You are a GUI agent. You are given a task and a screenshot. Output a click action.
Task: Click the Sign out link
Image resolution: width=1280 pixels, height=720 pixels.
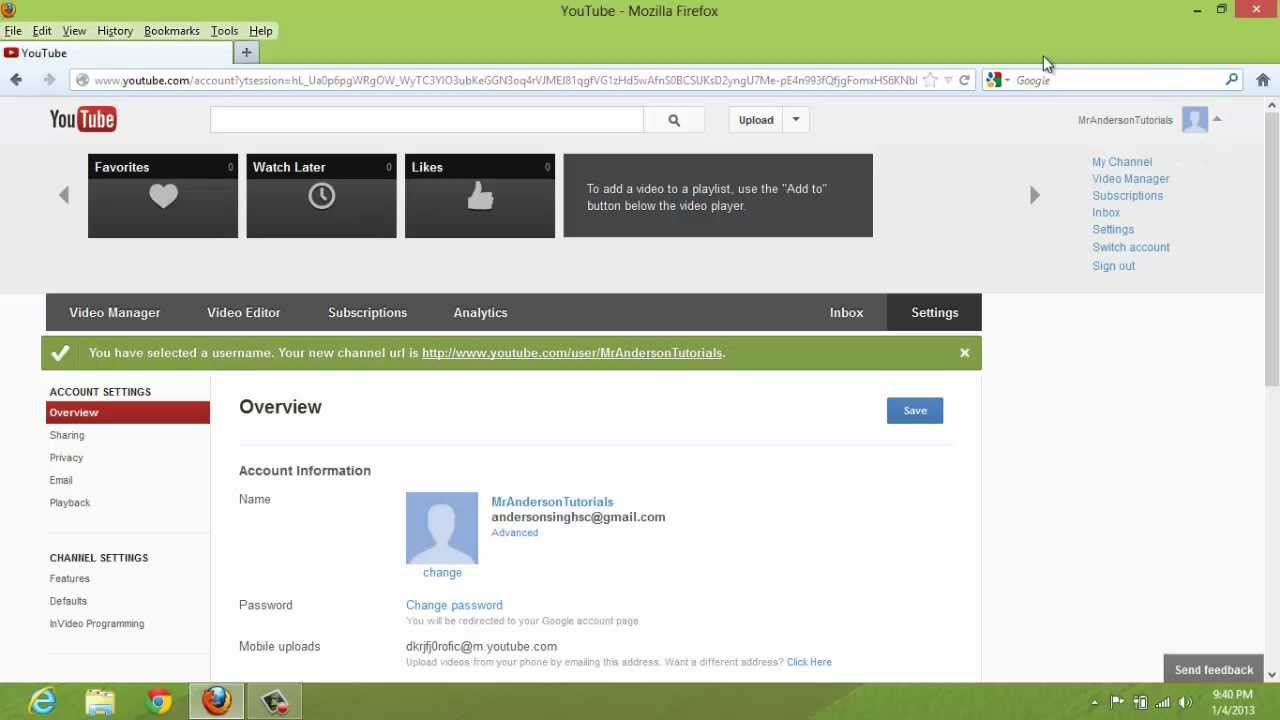(1113, 266)
